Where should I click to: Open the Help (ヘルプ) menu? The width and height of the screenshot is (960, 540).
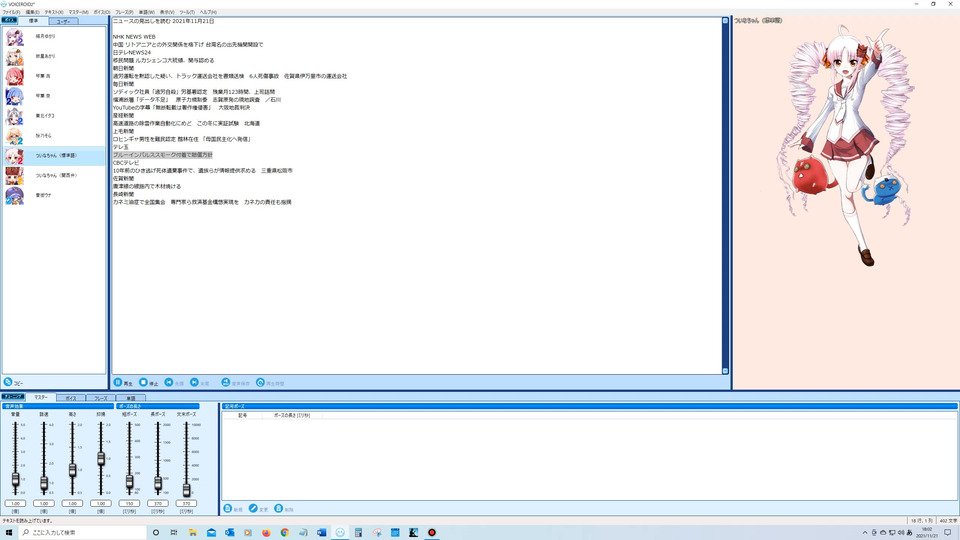(x=208, y=12)
